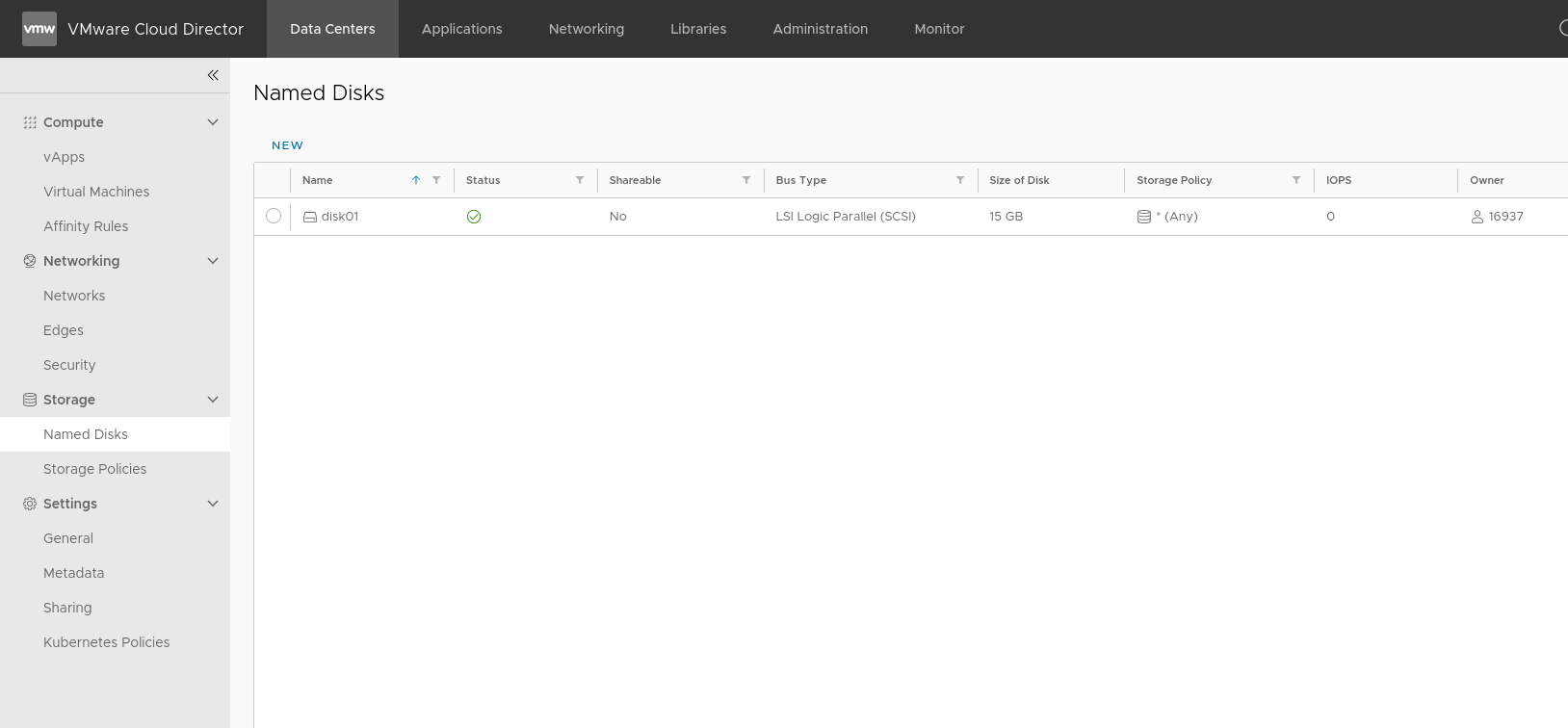Click the Shareable value No
Screen dimensions: 1568x728
[x=618, y=217]
